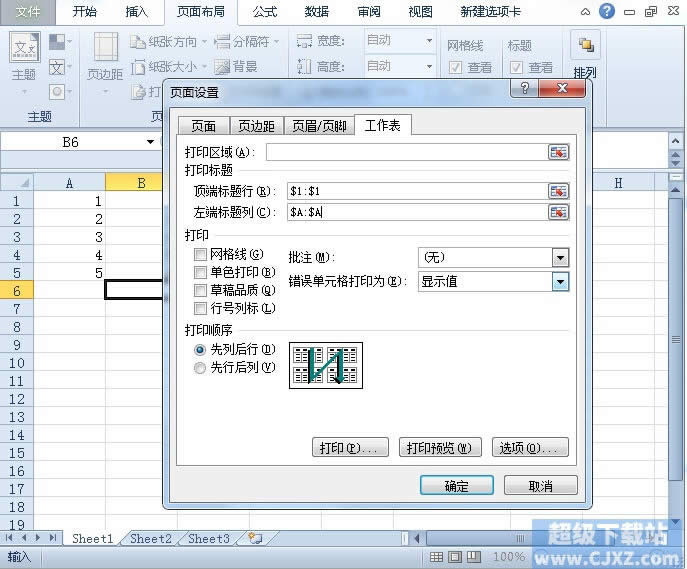Click range selector icon for 顶端标题行
The height and width of the screenshot is (569, 687).
558,191
